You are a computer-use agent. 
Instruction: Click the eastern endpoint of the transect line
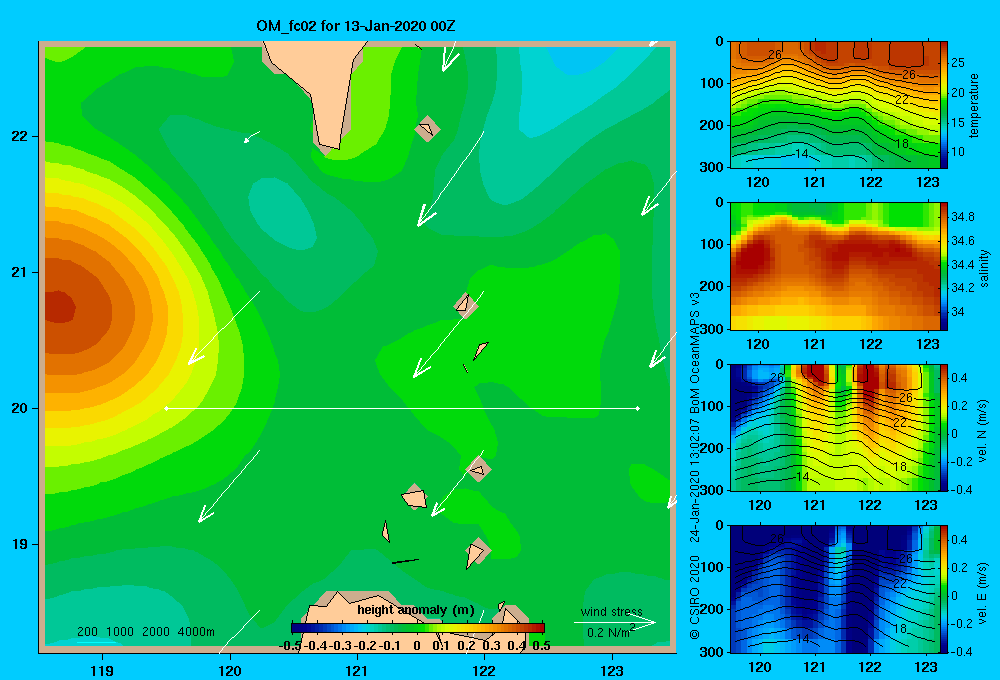(x=638, y=408)
